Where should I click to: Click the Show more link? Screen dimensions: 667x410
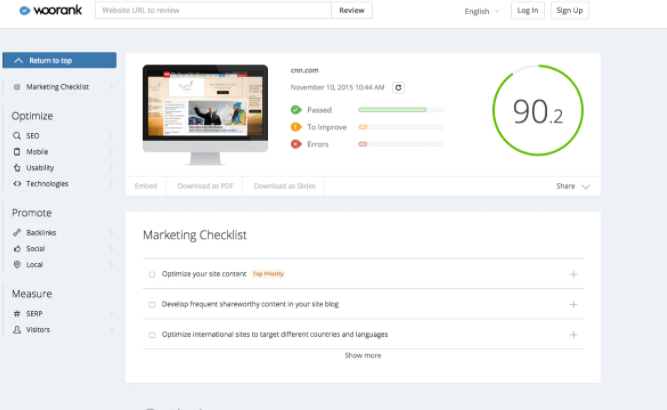tap(362, 355)
